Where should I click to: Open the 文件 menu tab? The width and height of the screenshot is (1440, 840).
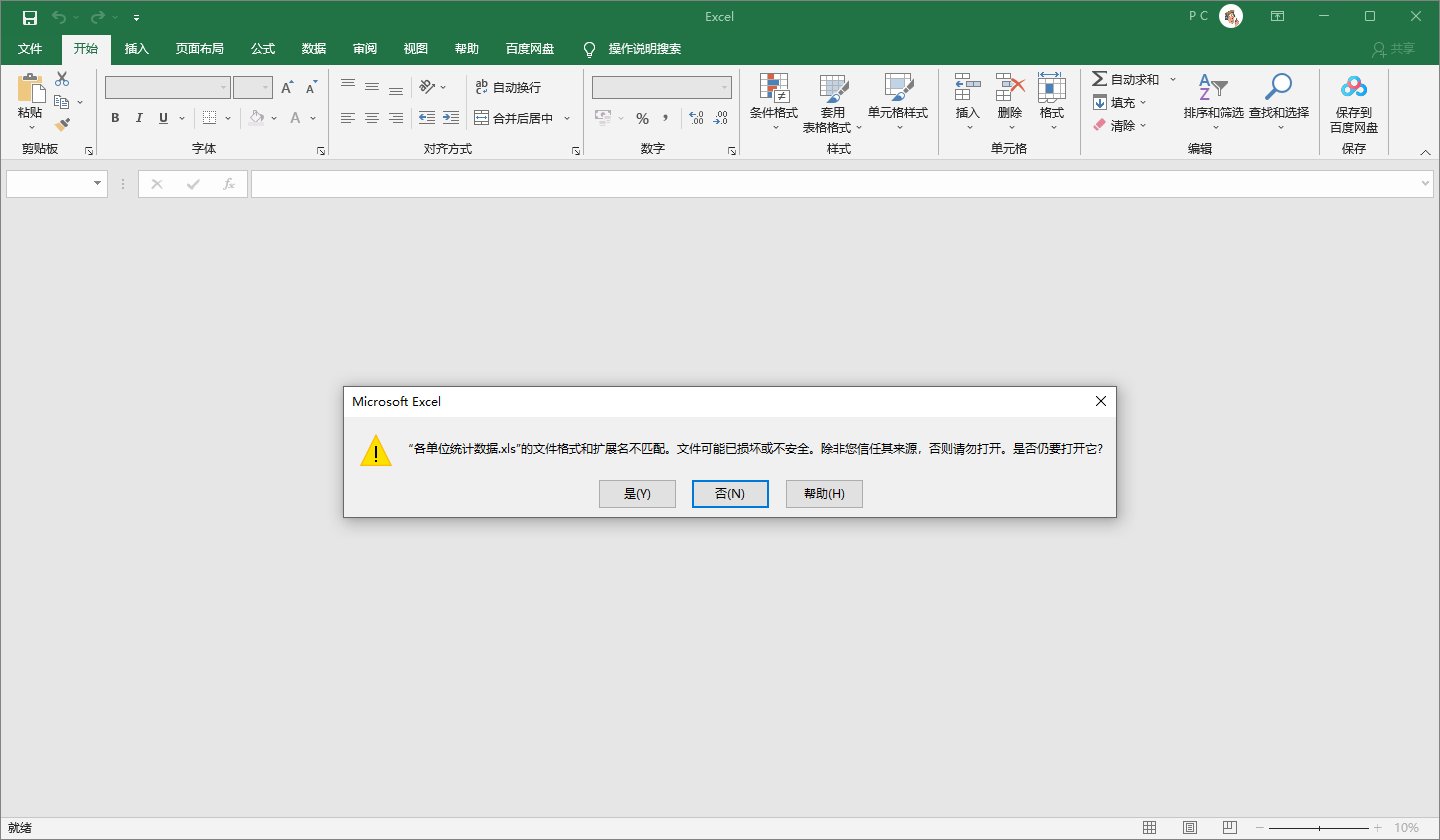click(x=30, y=49)
